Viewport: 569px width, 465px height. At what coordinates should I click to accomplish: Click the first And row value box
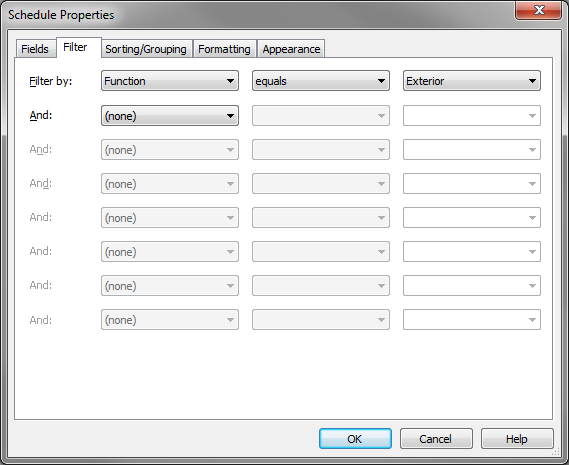pos(472,116)
